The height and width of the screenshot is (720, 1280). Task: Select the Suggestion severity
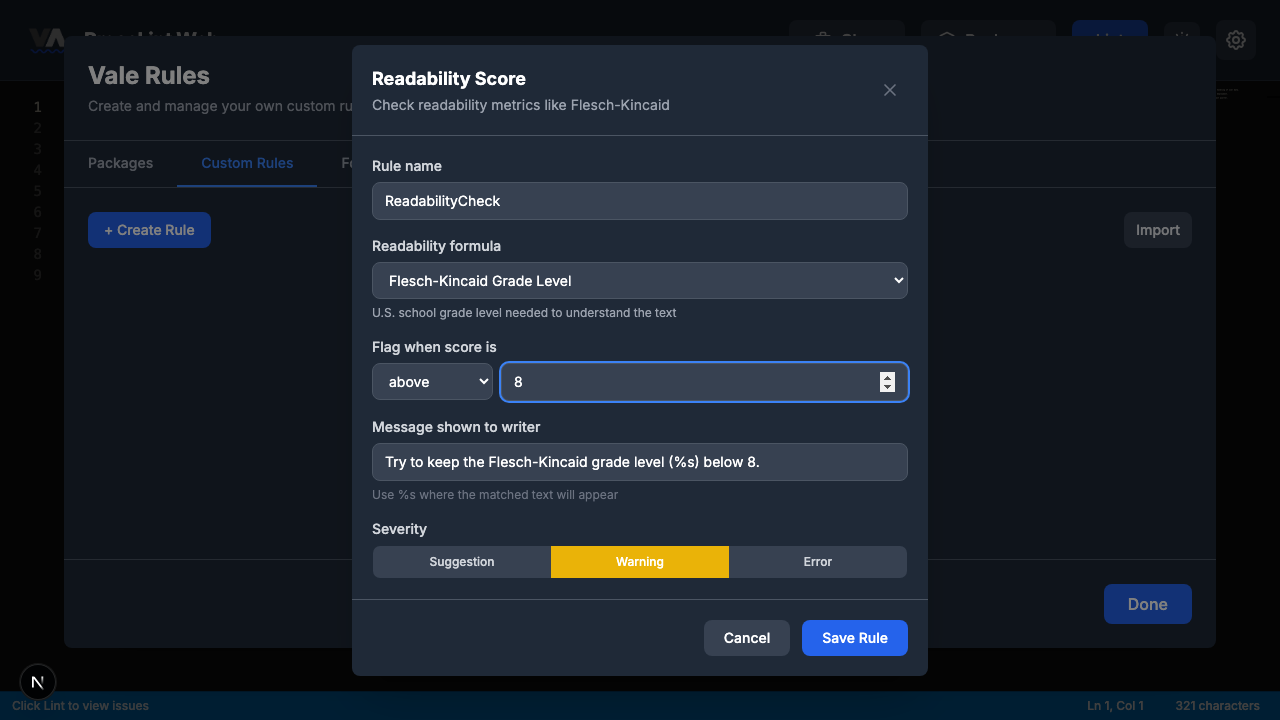tap(461, 561)
